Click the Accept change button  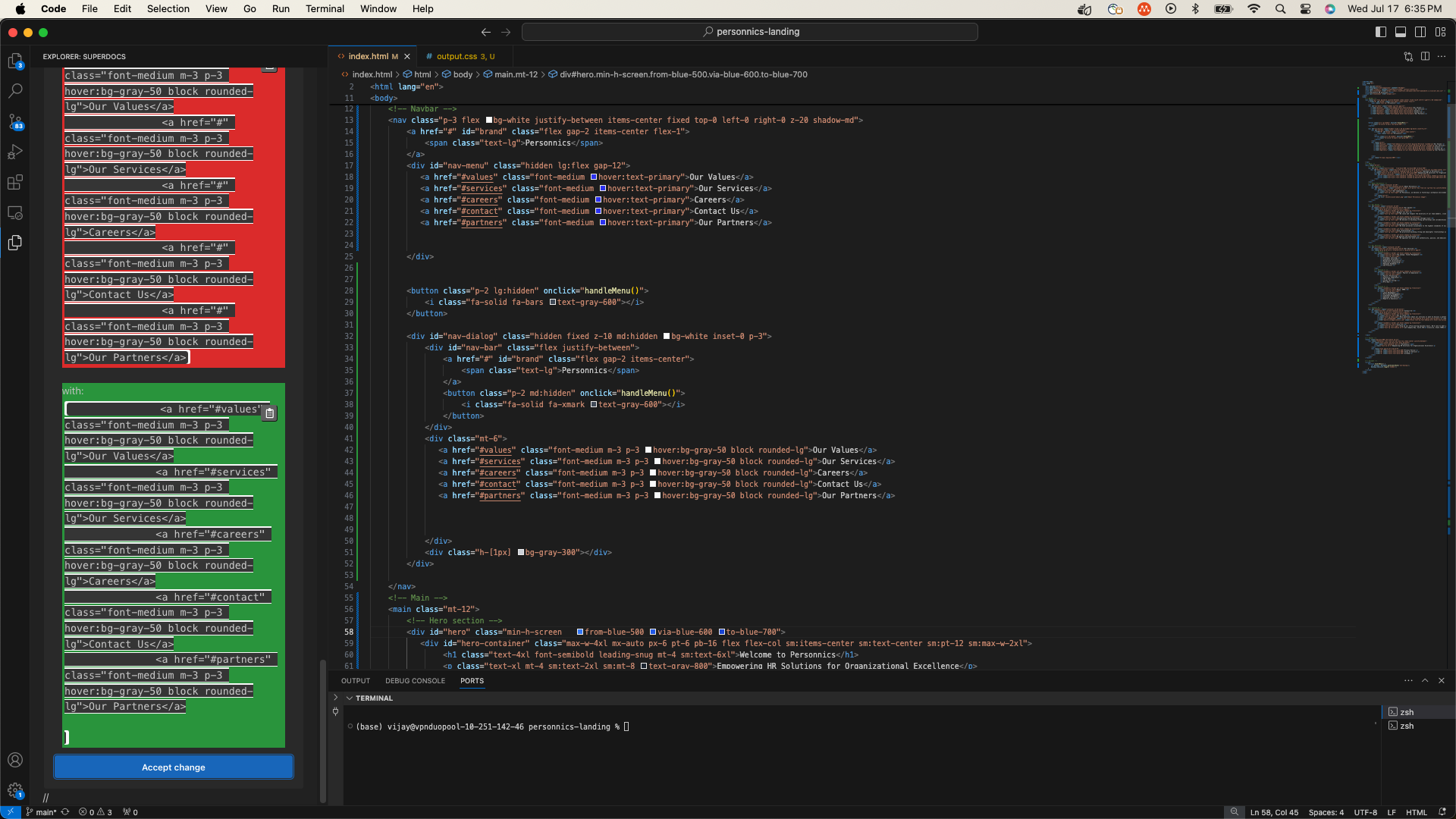coord(173,767)
